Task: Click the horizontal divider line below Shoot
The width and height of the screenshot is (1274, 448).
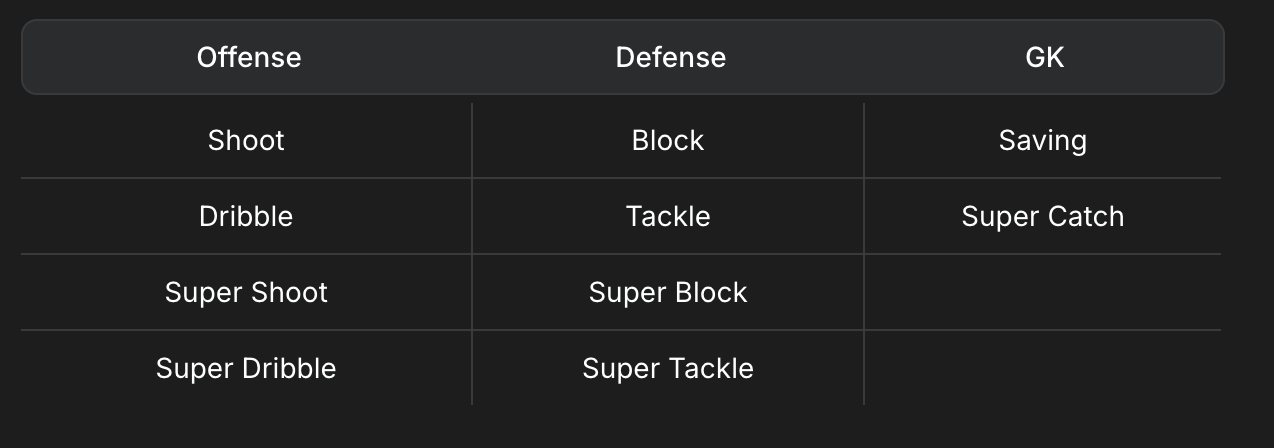Action: click(x=246, y=178)
